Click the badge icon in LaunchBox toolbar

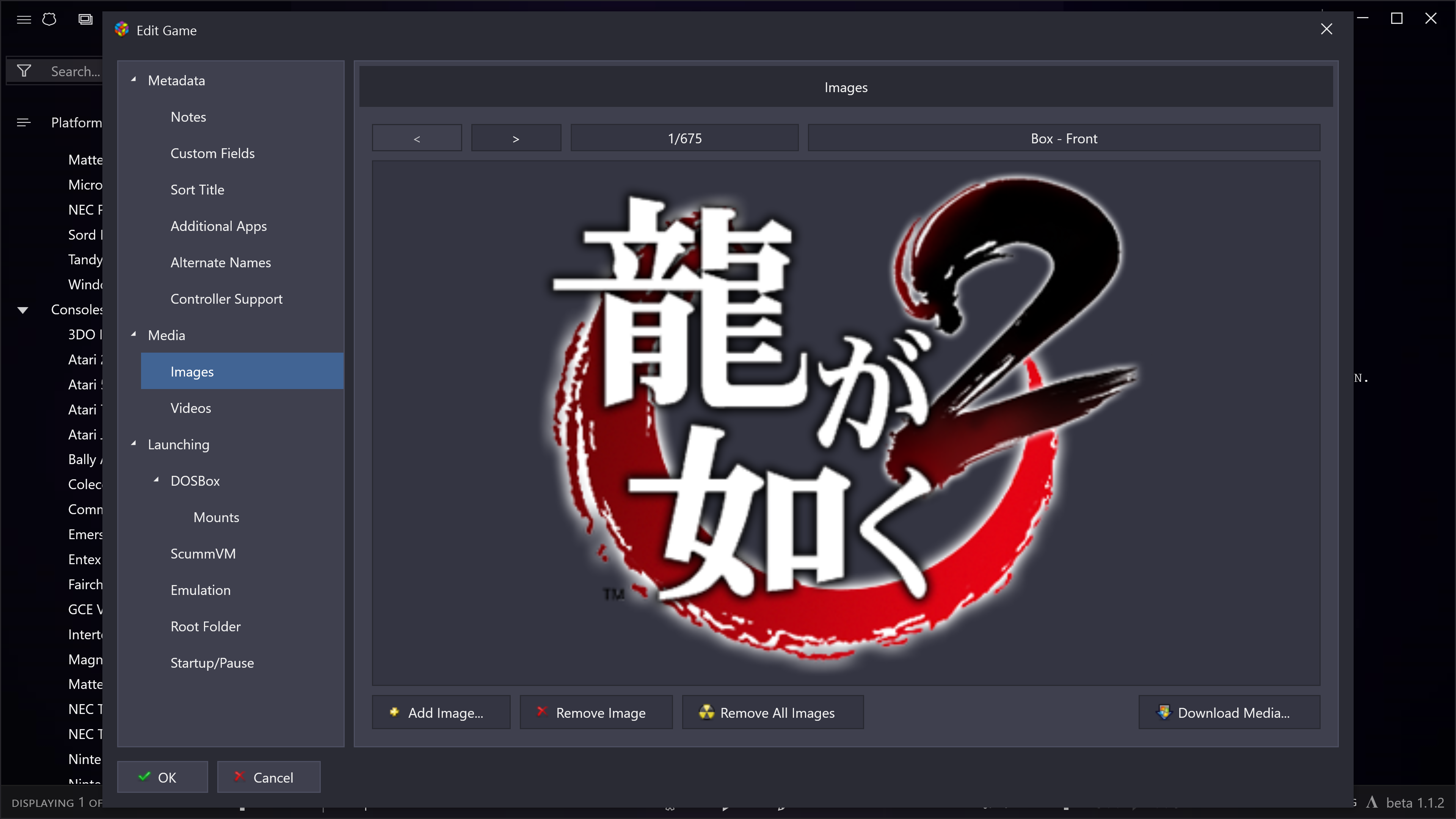coord(49,19)
